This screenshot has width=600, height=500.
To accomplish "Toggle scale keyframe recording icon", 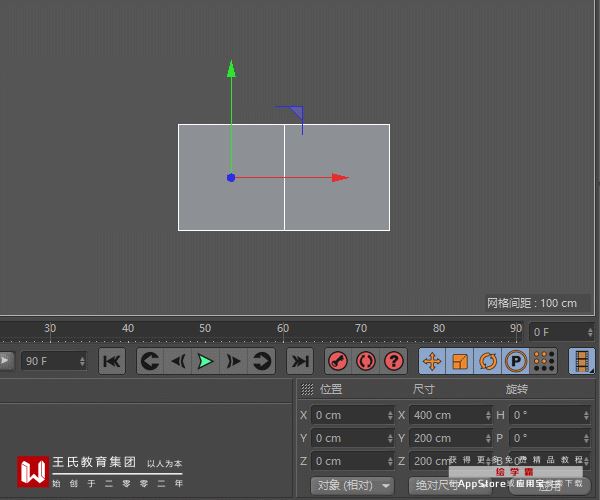I will point(460,361).
